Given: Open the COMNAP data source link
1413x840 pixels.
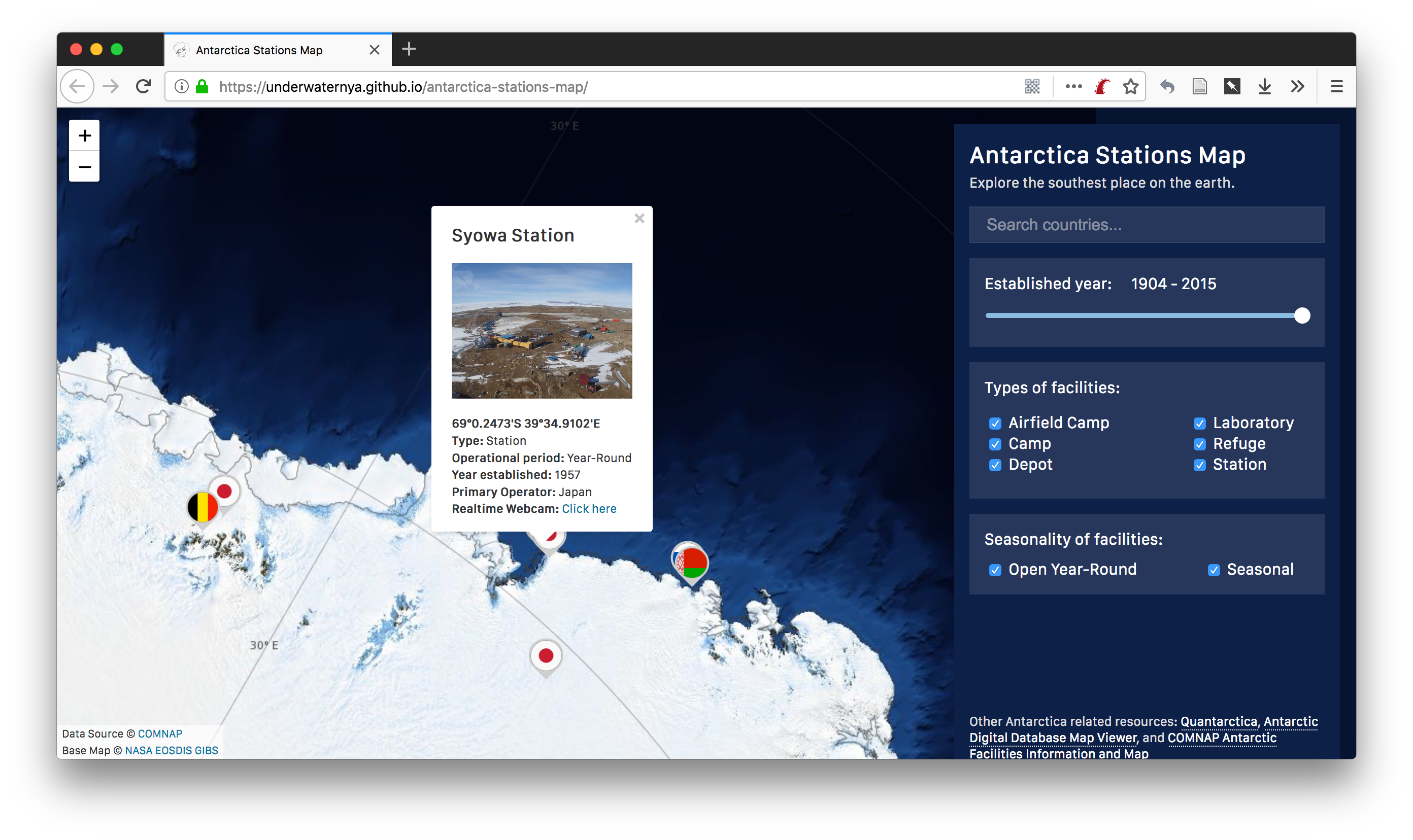Looking at the screenshot, I should (x=160, y=733).
